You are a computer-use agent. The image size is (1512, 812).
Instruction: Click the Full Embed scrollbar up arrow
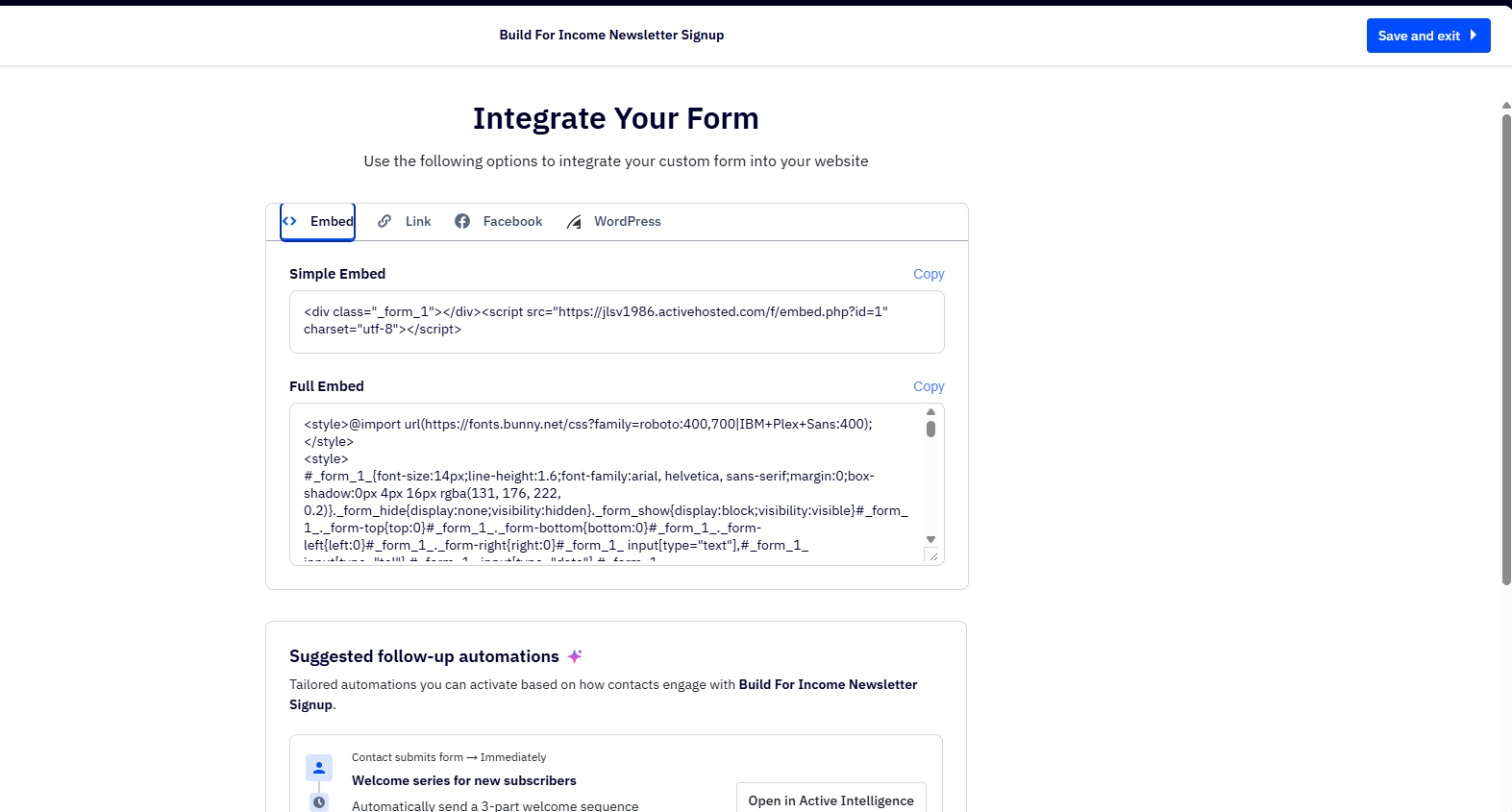tap(930, 412)
